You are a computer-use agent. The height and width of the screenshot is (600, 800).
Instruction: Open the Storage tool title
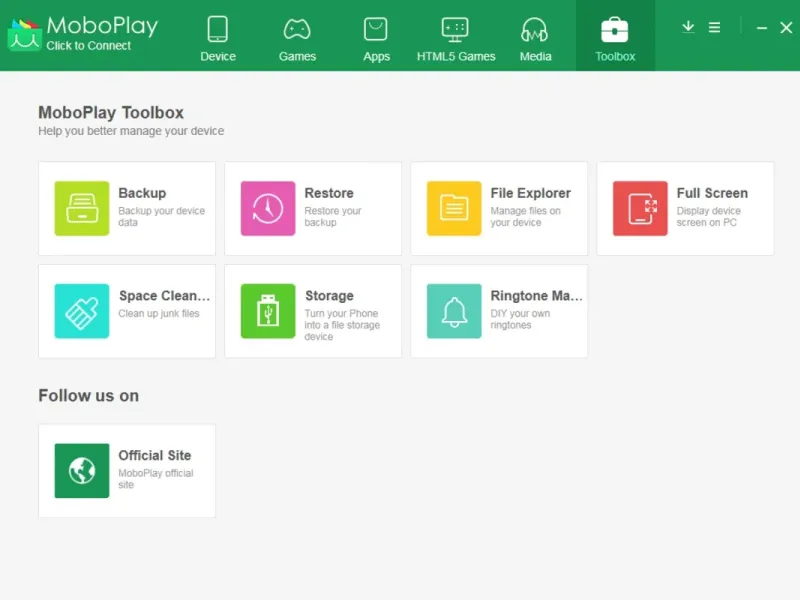pos(329,296)
